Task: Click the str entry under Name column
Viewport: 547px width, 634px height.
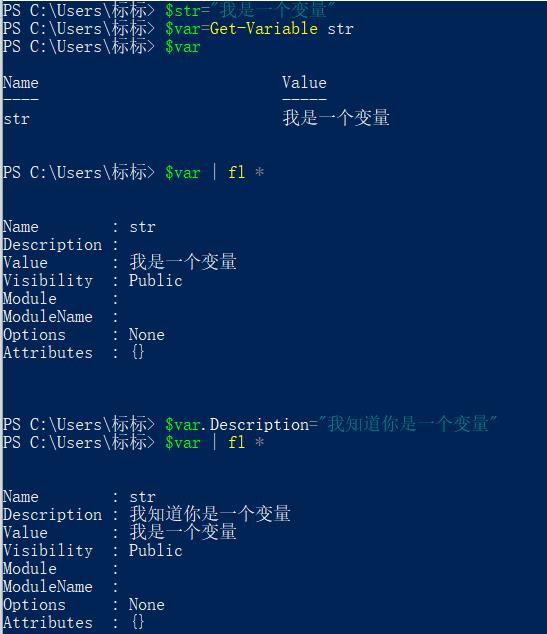Action: click(17, 119)
